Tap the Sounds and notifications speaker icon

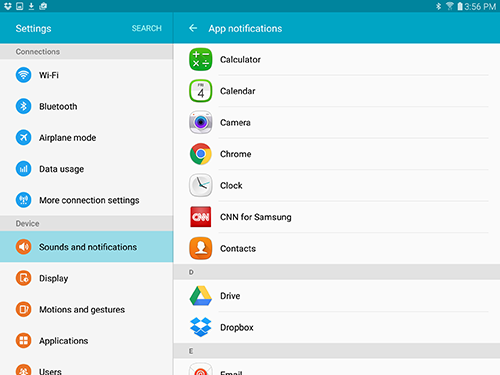click(x=23, y=247)
